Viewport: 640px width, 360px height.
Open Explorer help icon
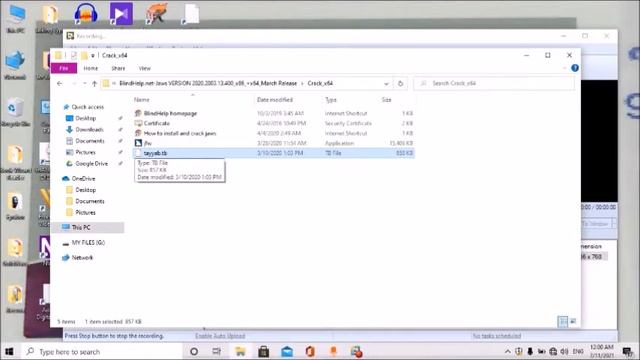[x=575, y=68]
